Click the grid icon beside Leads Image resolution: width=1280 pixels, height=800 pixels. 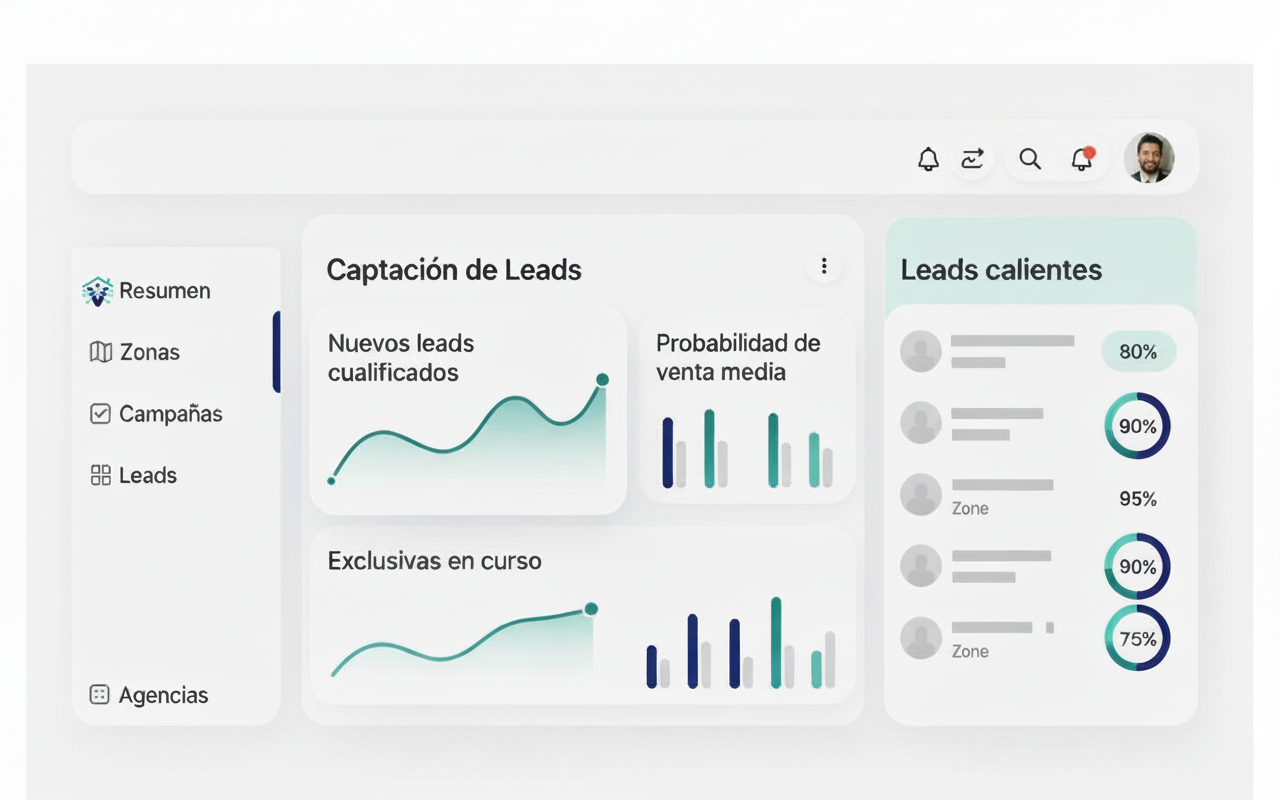(x=100, y=475)
